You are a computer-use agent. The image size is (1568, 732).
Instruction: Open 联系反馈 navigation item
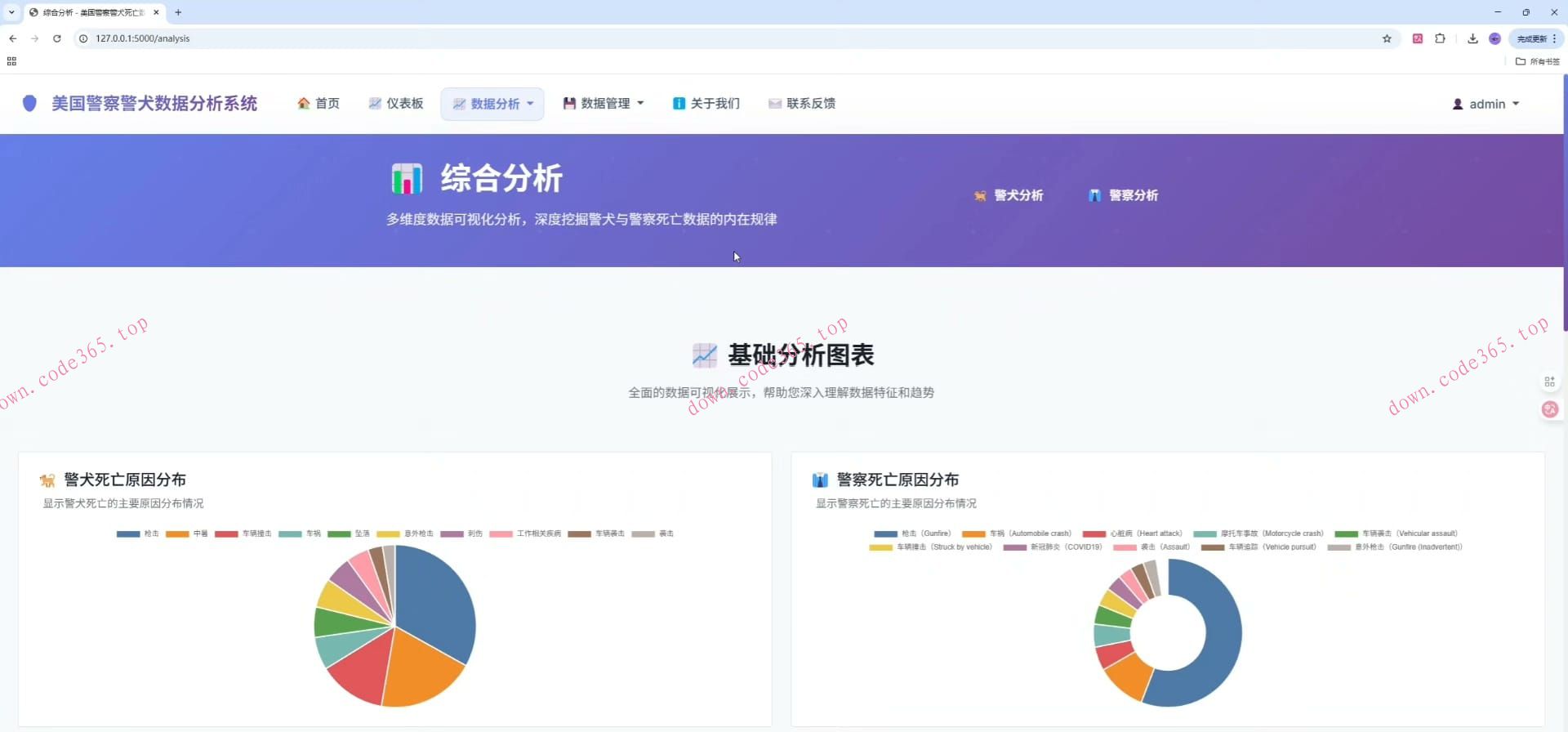tap(802, 103)
